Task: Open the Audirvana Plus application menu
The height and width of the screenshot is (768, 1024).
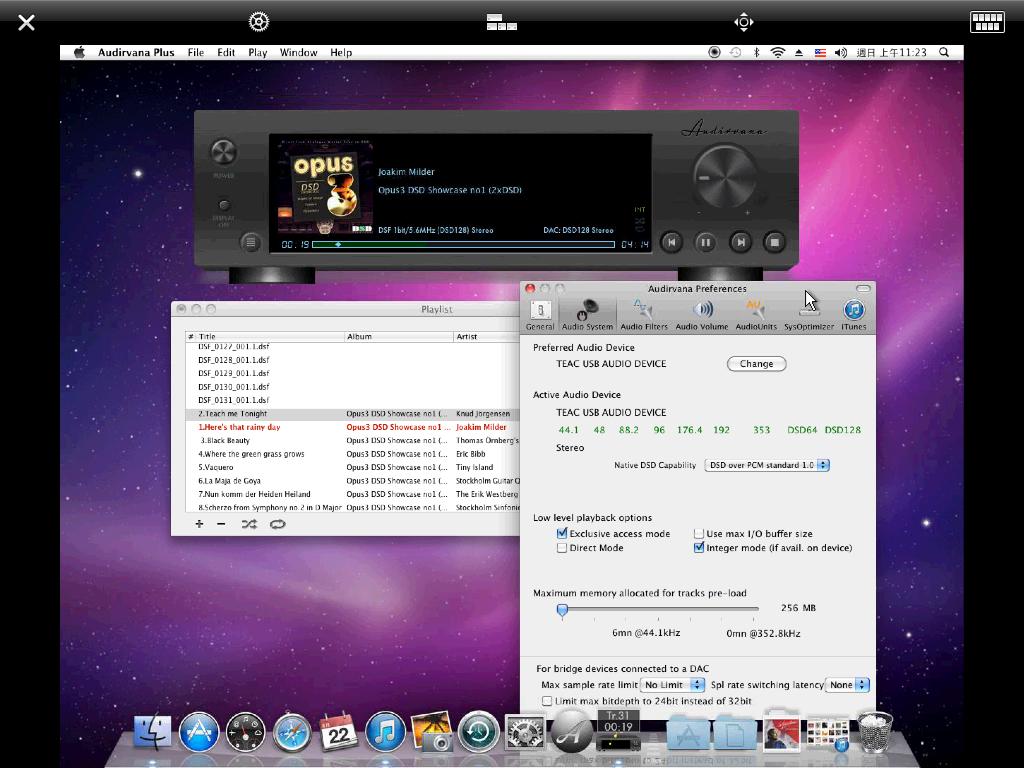Action: 136,52
